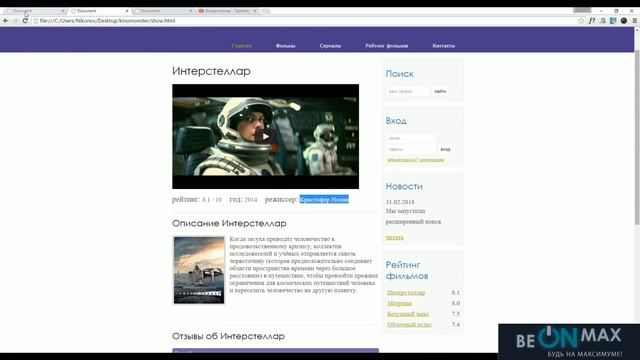Bookmark this page with the star icon
This screenshot has height=360, width=640.
point(581,20)
